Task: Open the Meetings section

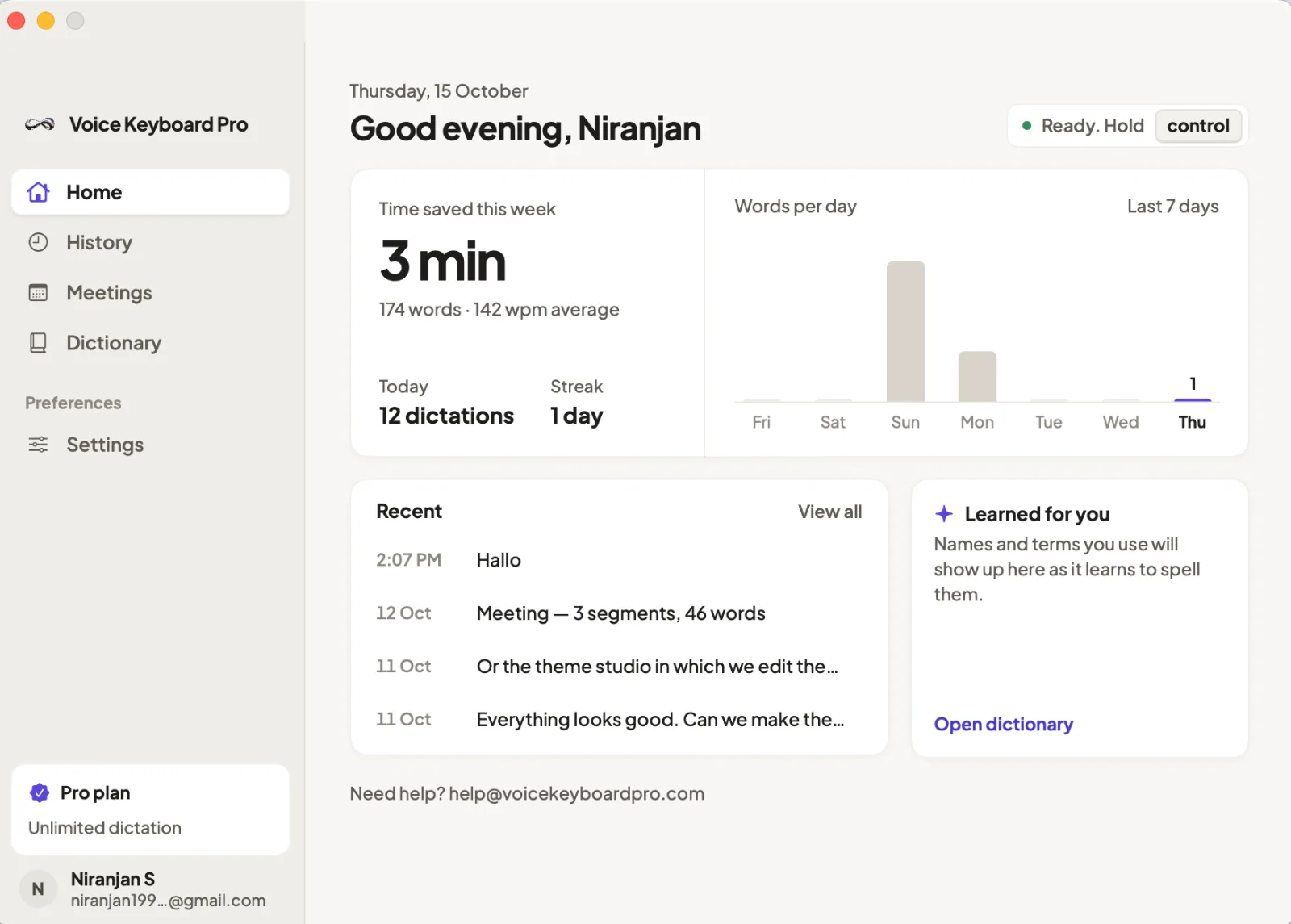Action: (150, 292)
